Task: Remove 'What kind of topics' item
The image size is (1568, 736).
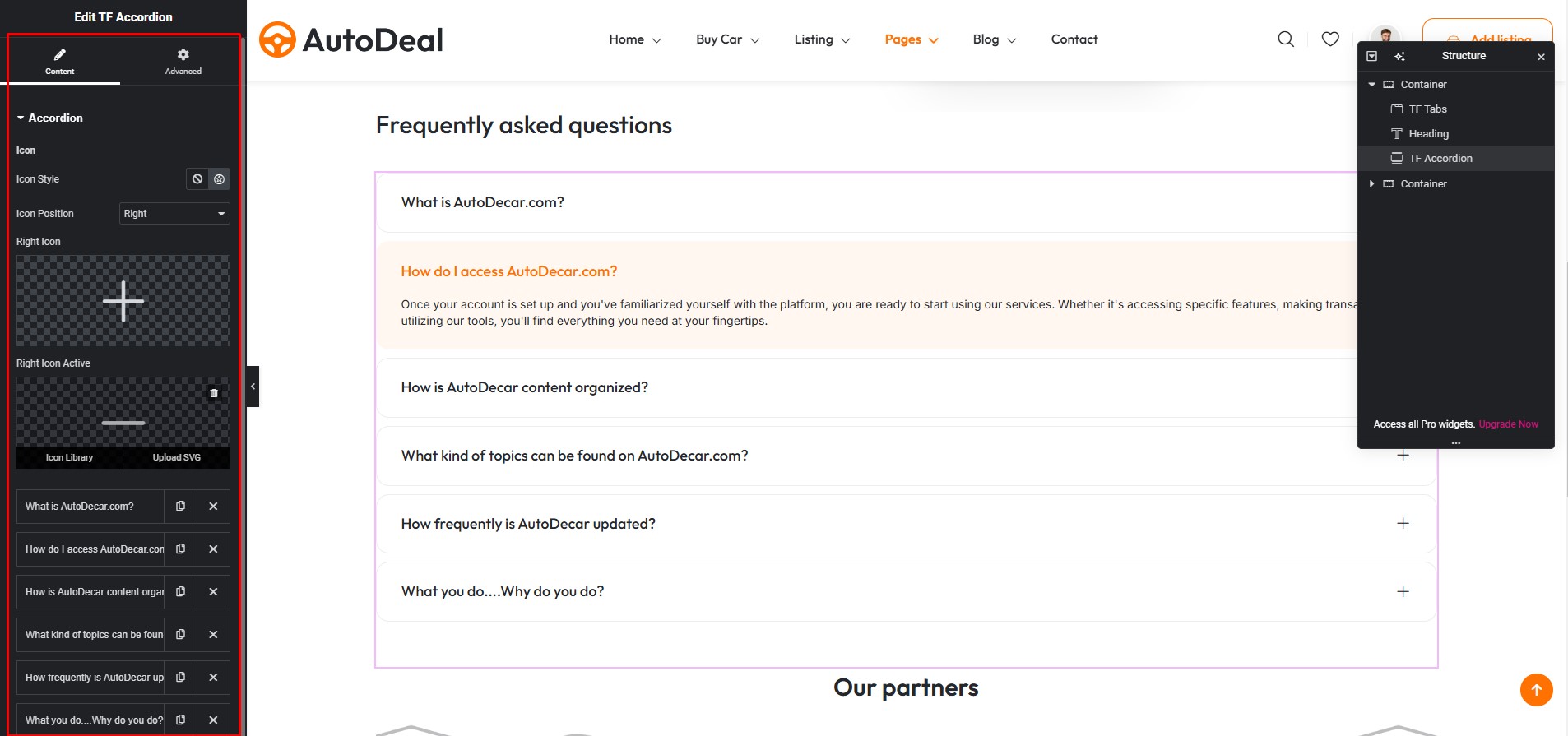Action: coord(213,635)
